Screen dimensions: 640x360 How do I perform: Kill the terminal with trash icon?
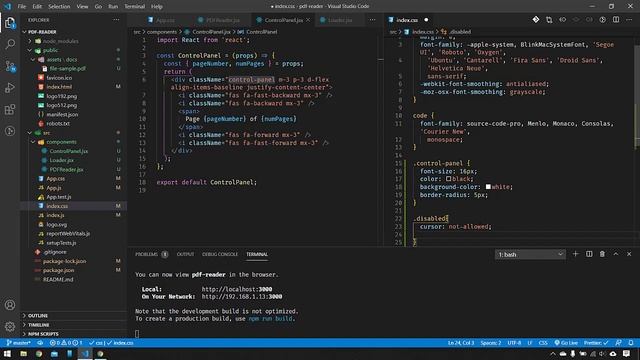[x=602, y=254]
